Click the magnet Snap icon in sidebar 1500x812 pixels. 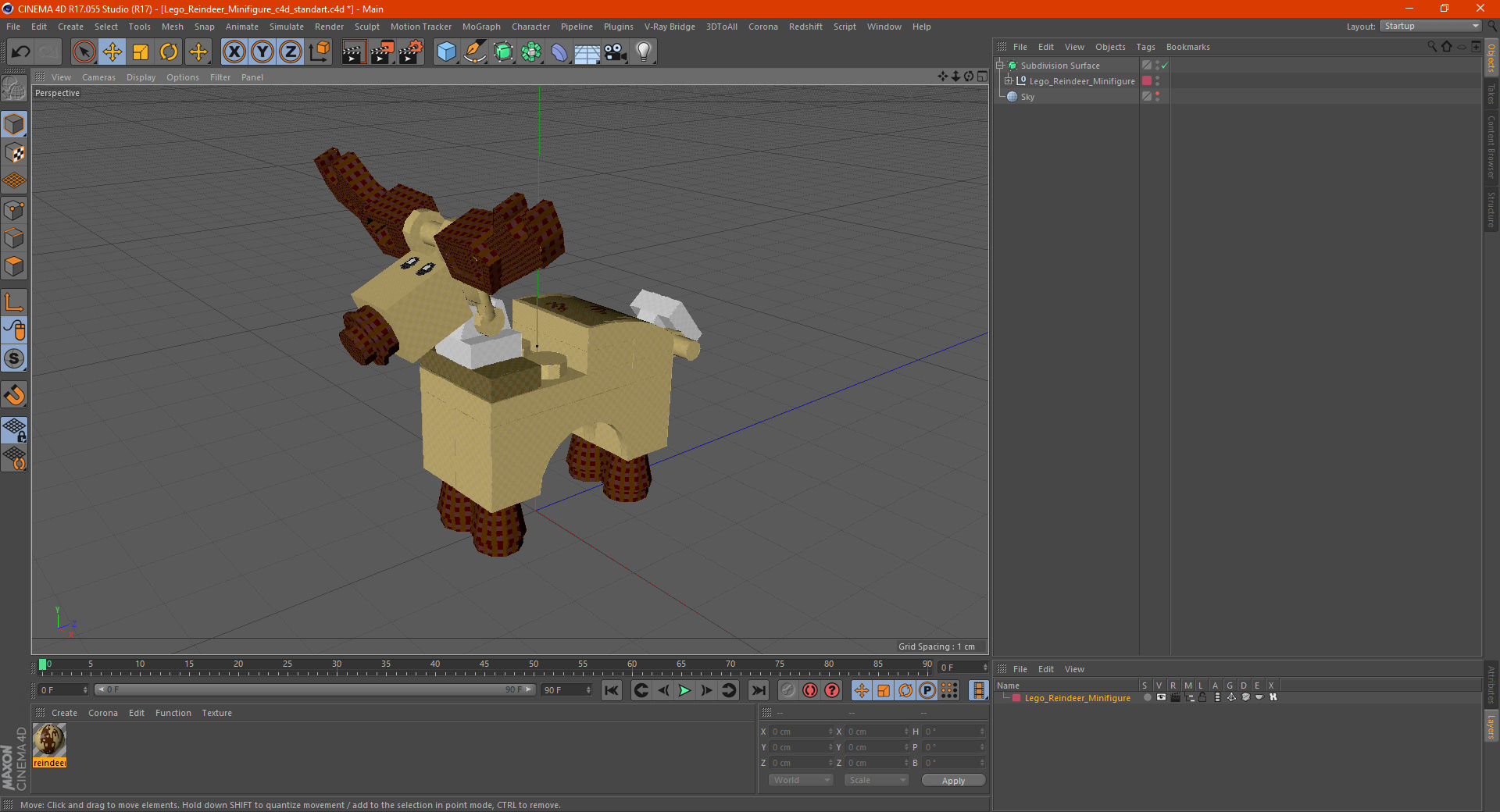point(14,395)
